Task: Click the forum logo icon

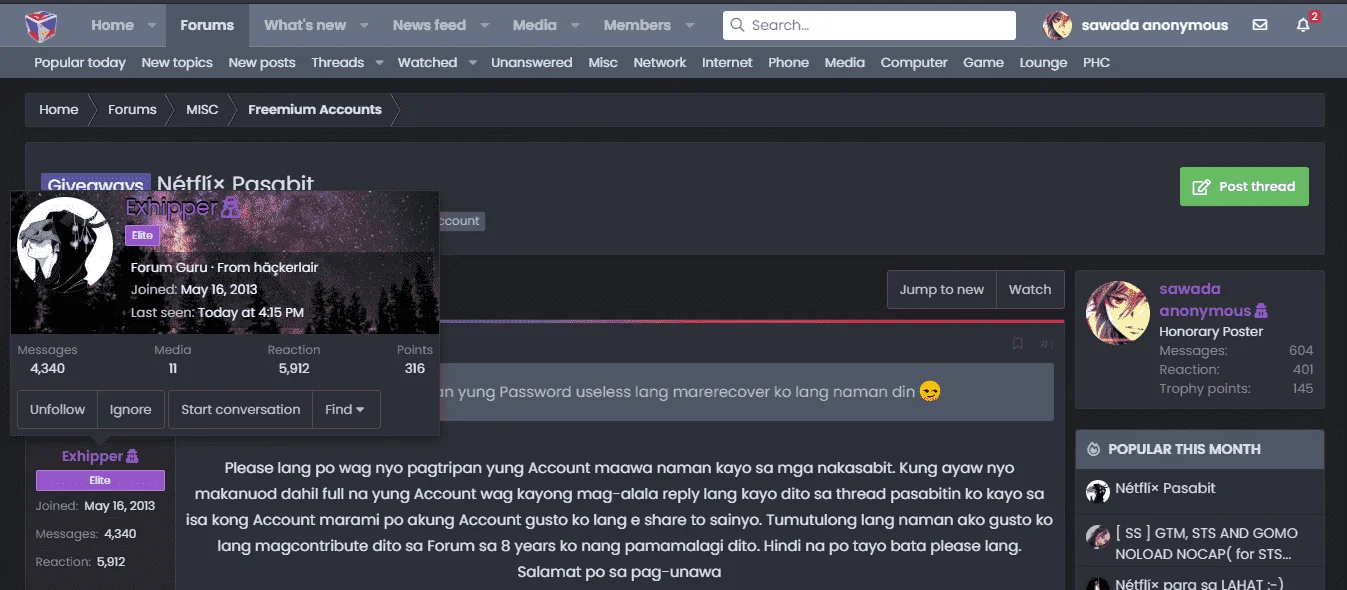Action: 41,24
